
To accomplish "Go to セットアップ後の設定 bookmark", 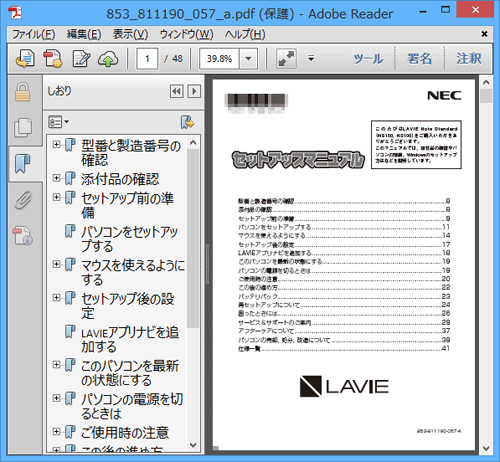I will (x=127, y=305).
